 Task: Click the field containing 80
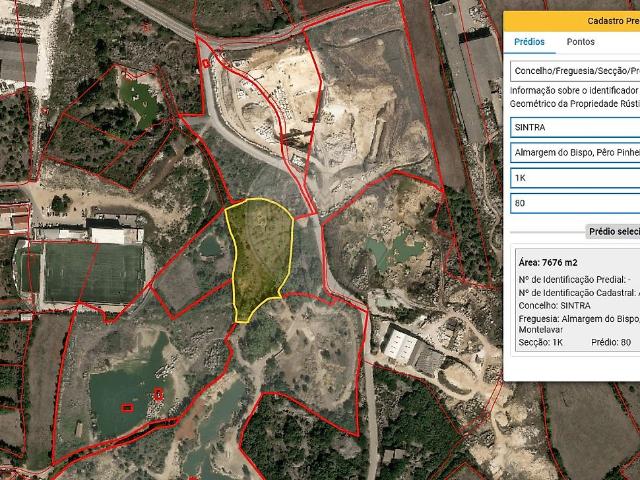[574, 204]
